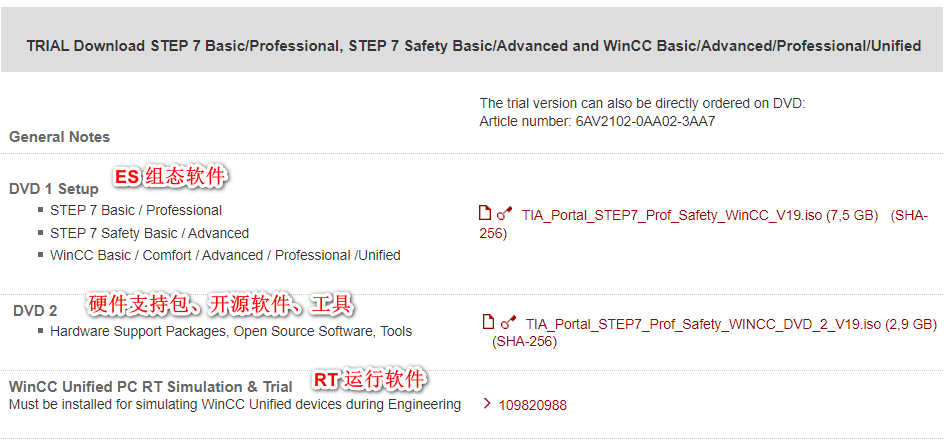The width and height of the screenshot is (944, 444).
Task: Click the red ES 组态软件 annotation
Action: coord(170,178)
